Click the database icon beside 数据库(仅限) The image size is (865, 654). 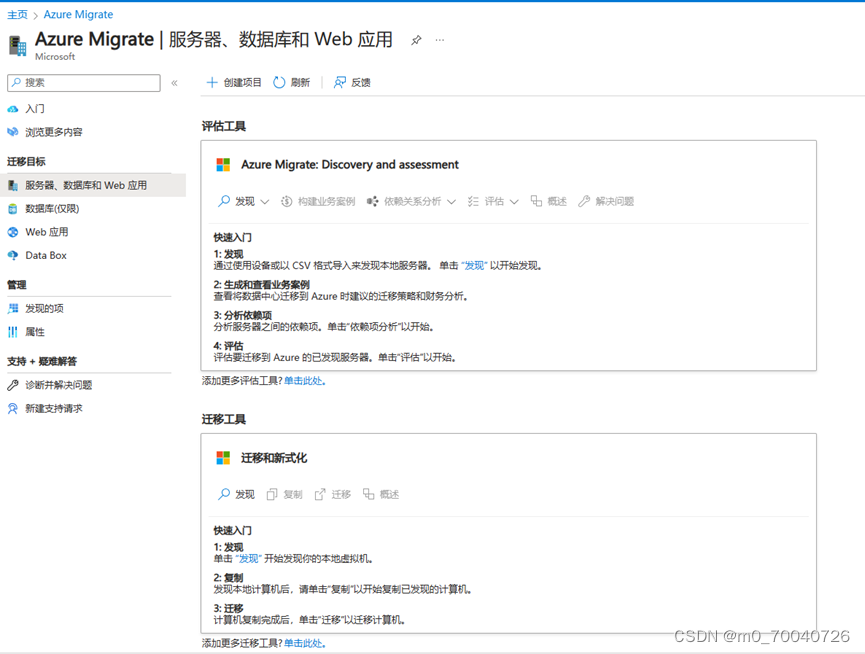pyautogui.click(x=13, y=209)
